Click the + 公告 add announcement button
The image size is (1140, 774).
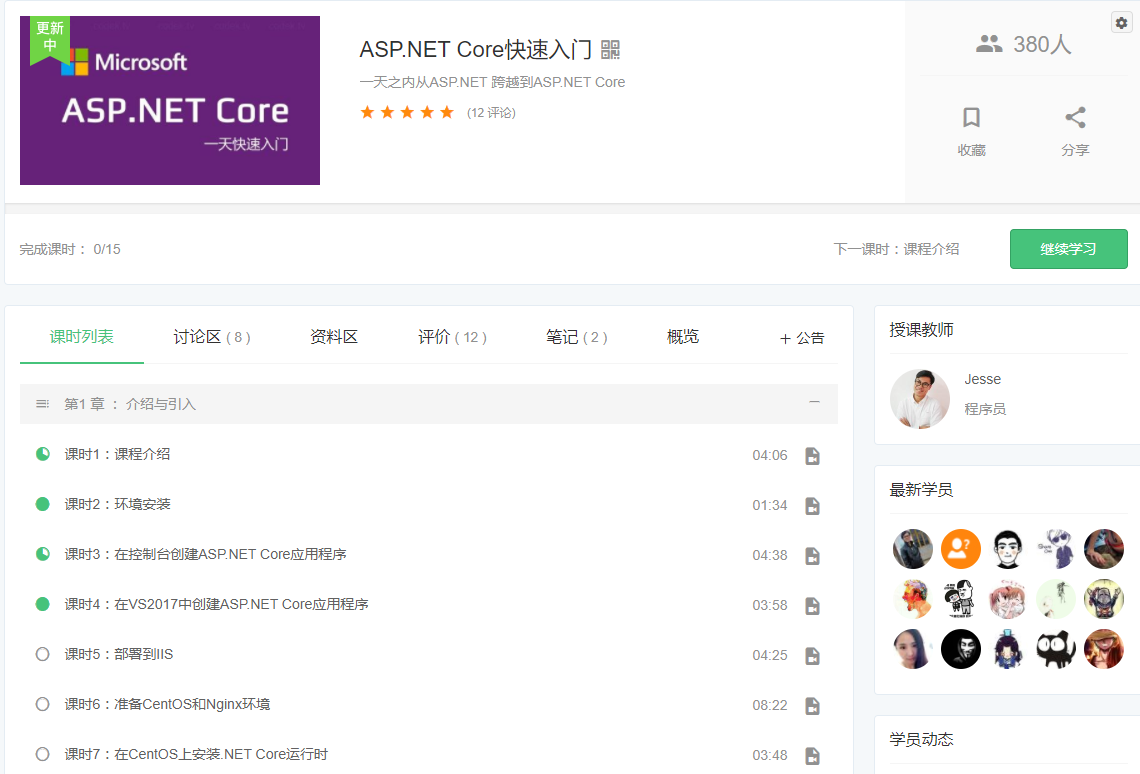[x=802, y=339]
